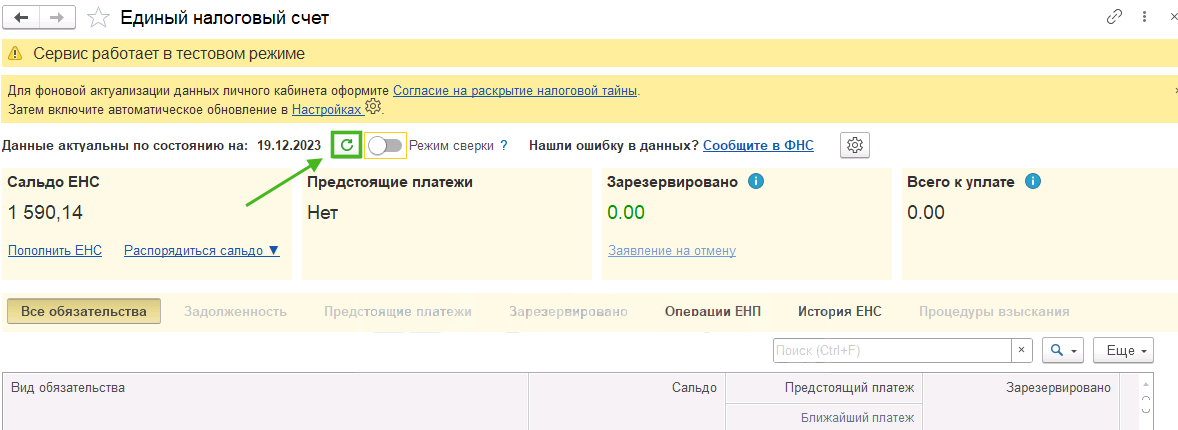Copy link using the chain icon
The image size is (1178, 430).
[1115, 17]
